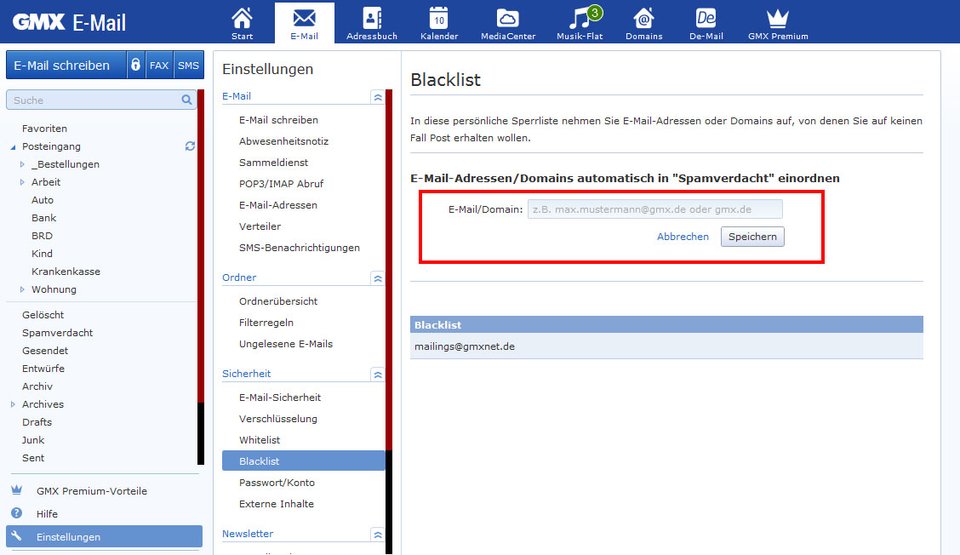Expand the Wohnung subfolder
Viewport: 960px width, 555px height.
coord(22,289)
